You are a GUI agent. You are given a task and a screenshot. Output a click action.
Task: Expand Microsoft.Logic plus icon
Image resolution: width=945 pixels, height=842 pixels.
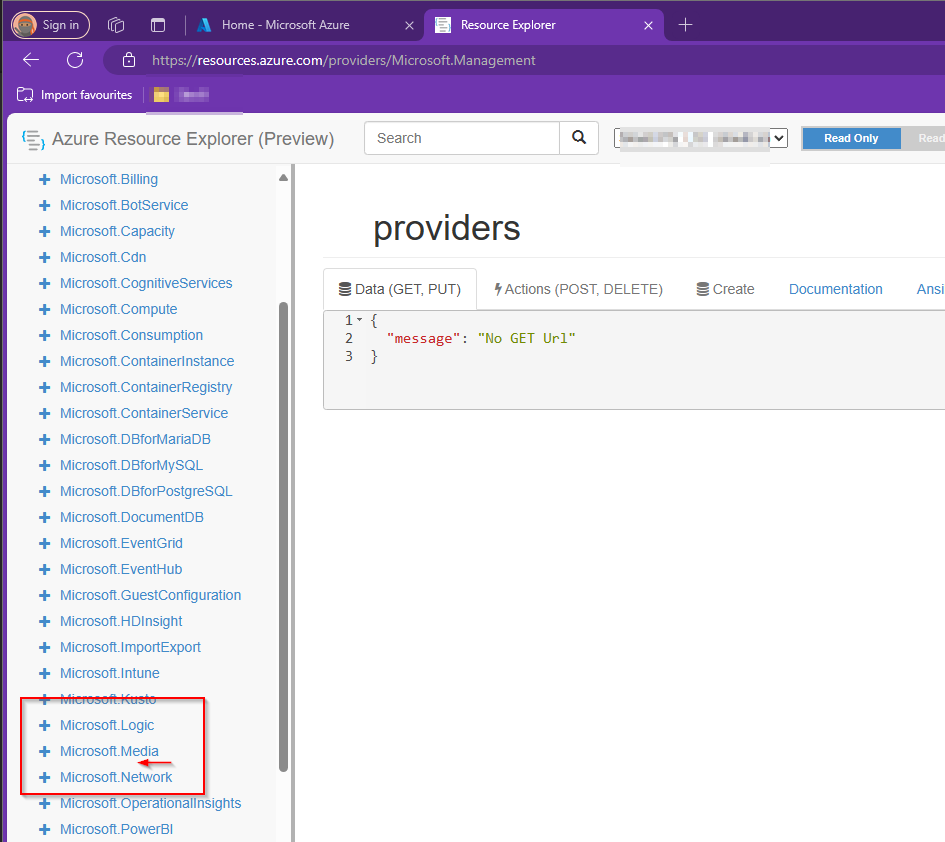[x=45, y=726]
